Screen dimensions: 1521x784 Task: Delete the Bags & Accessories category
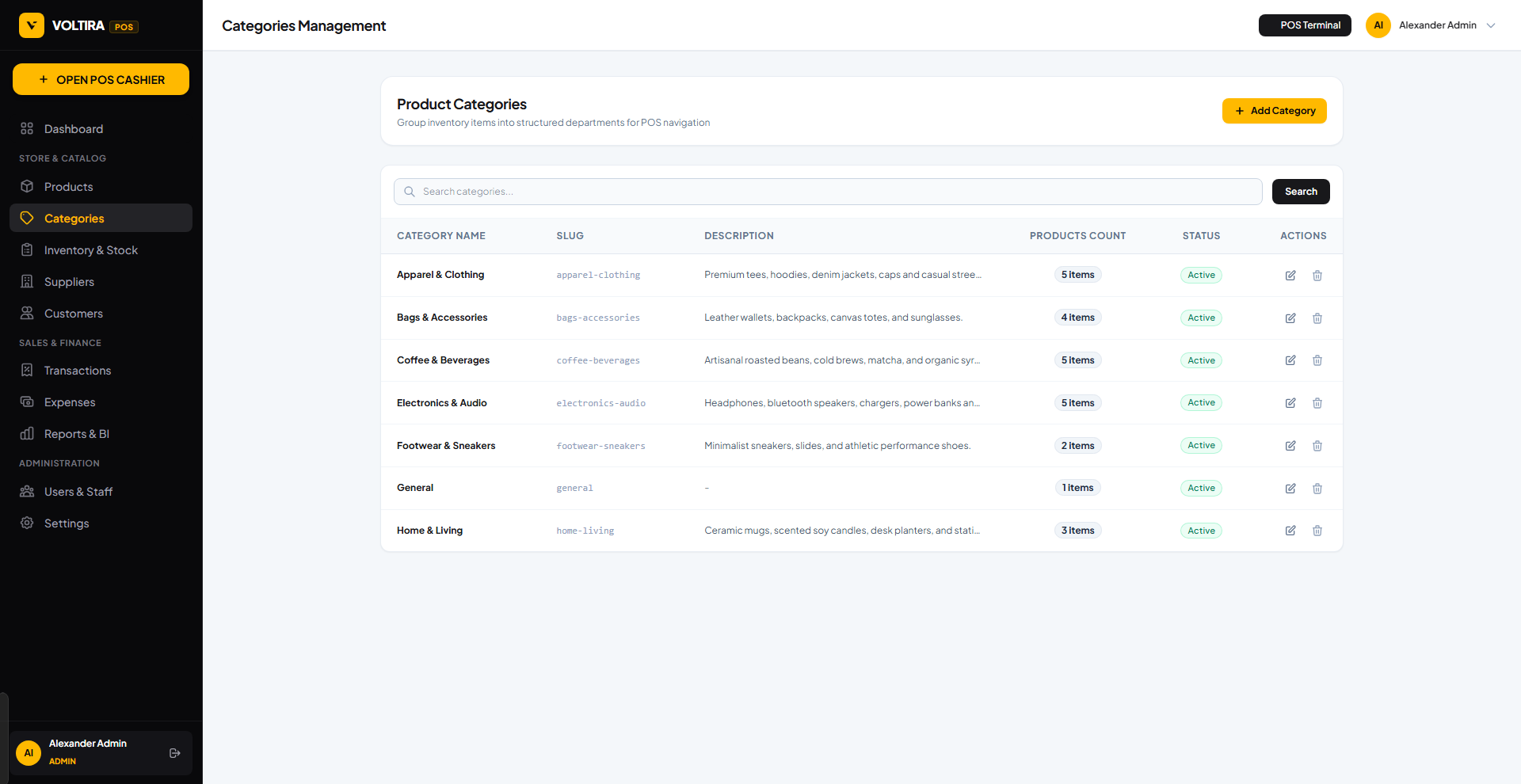[x=1317, y=318]
